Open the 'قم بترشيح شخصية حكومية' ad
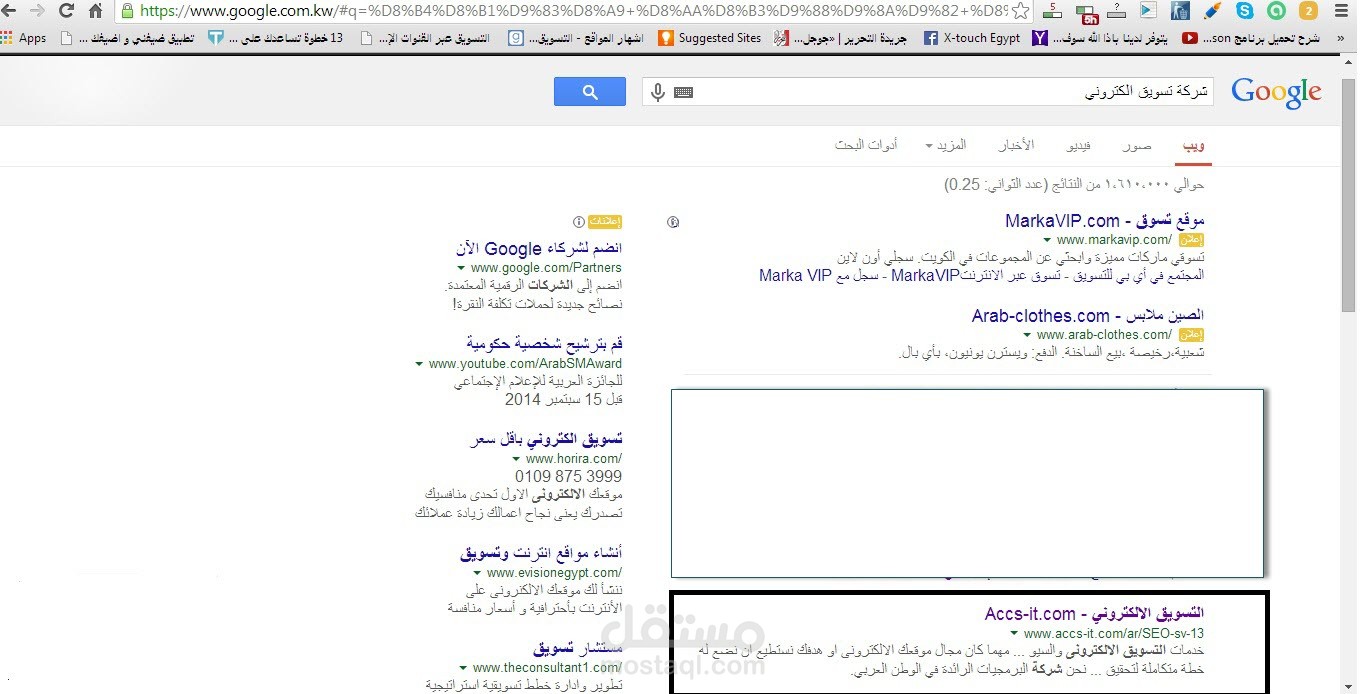This screenshot has width=1366, height=694. [x=544, y=344]
